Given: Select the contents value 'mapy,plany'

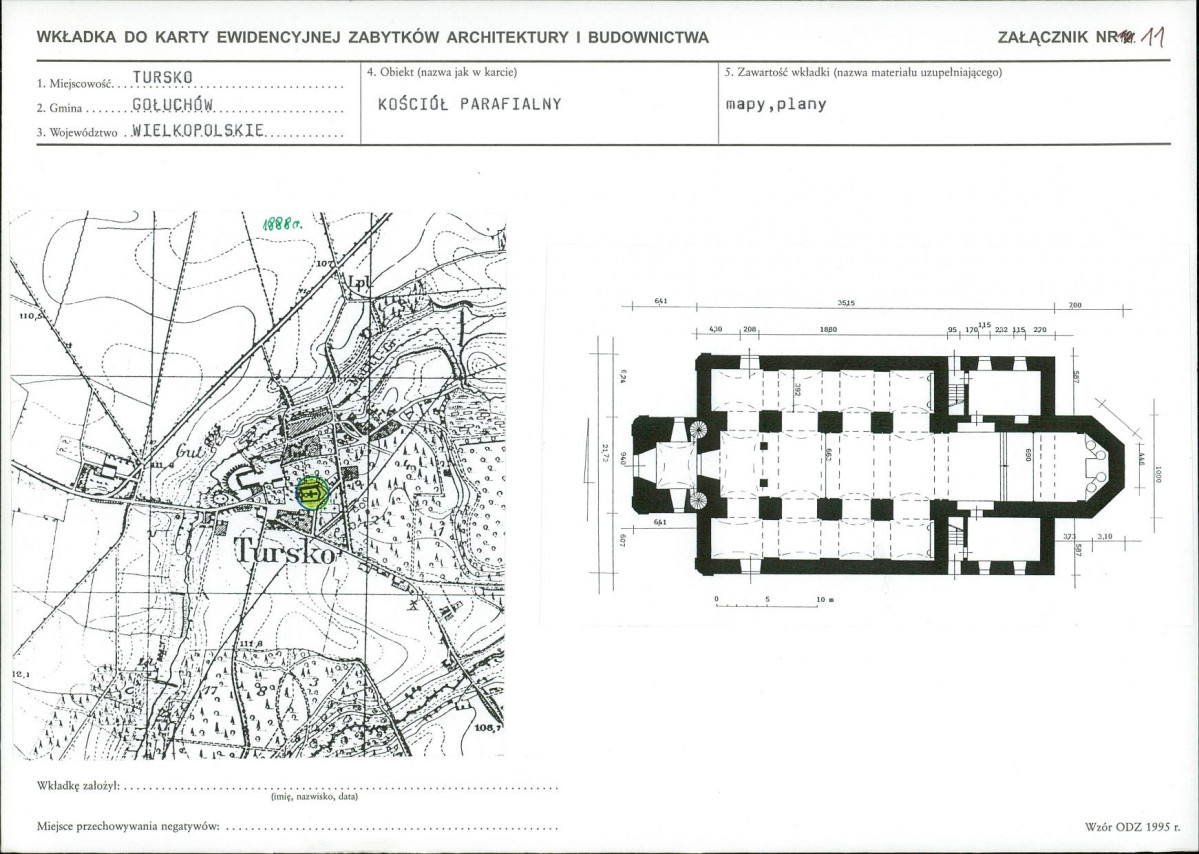Looking at the screenshot, I should [776, 104].
